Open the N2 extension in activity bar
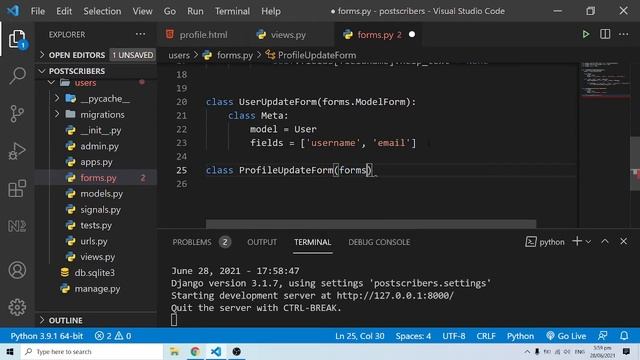The height and width of the screenshot is (360, 640). [x=17, y=226]
